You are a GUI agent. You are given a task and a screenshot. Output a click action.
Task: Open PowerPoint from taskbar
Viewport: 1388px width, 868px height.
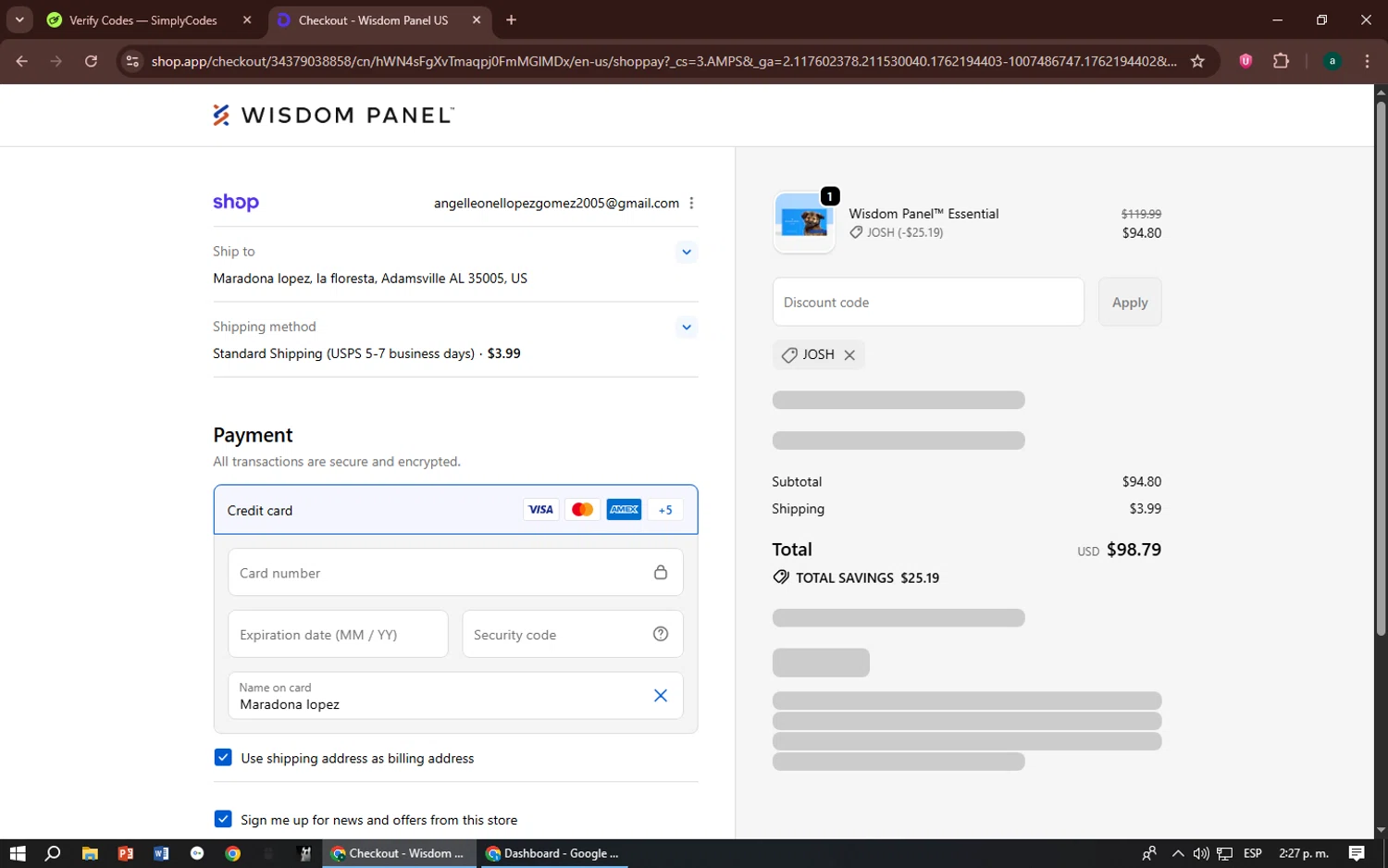(126, 853)
